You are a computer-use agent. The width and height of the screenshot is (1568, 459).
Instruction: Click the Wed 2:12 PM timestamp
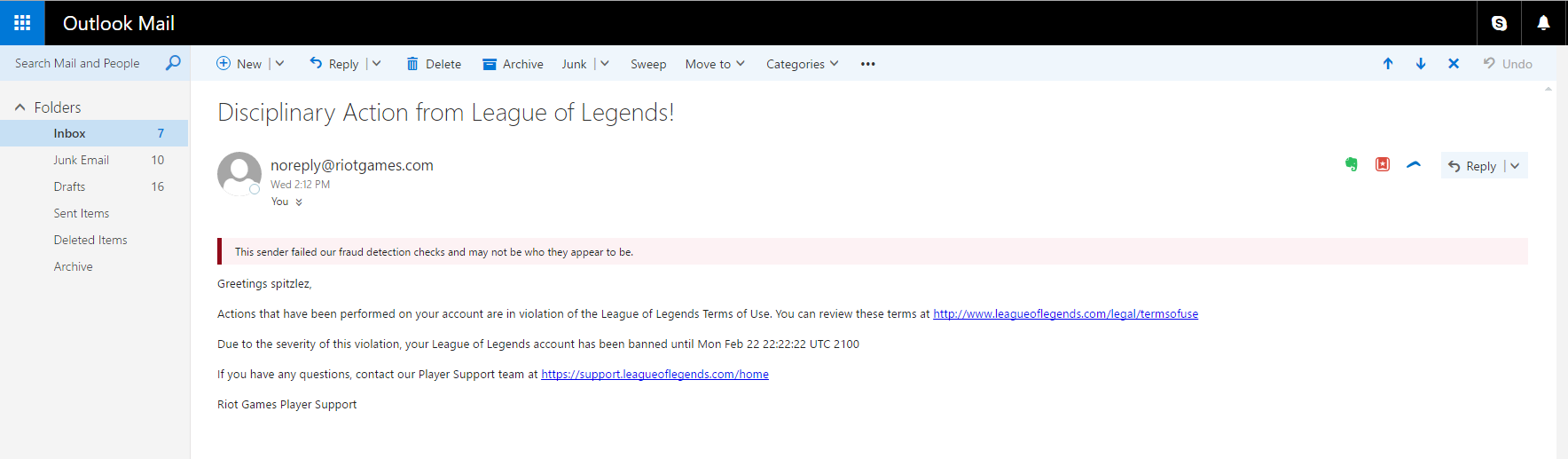pyautogui.click(x=300, y=185)
